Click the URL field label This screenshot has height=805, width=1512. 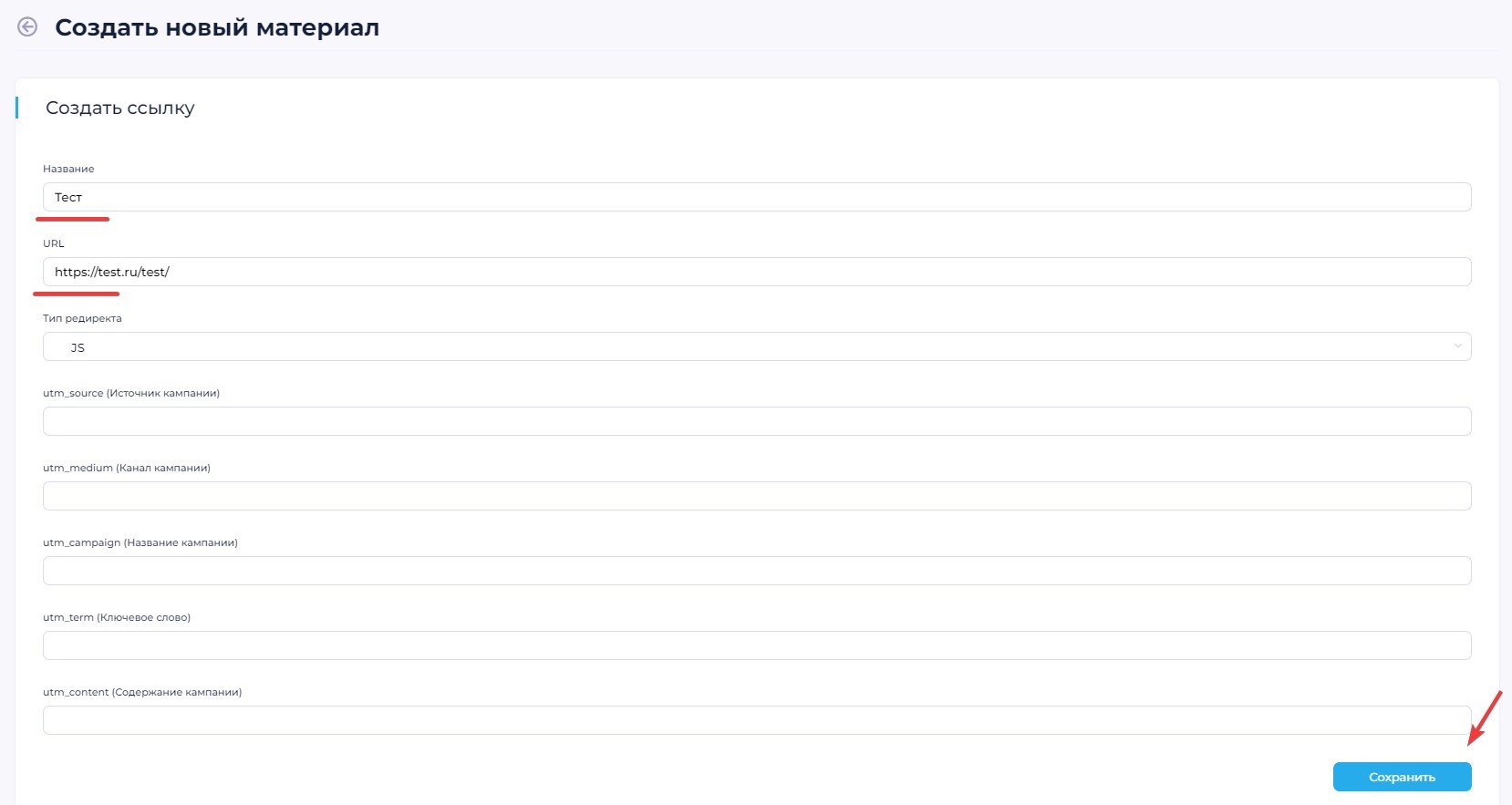(54, 243)
